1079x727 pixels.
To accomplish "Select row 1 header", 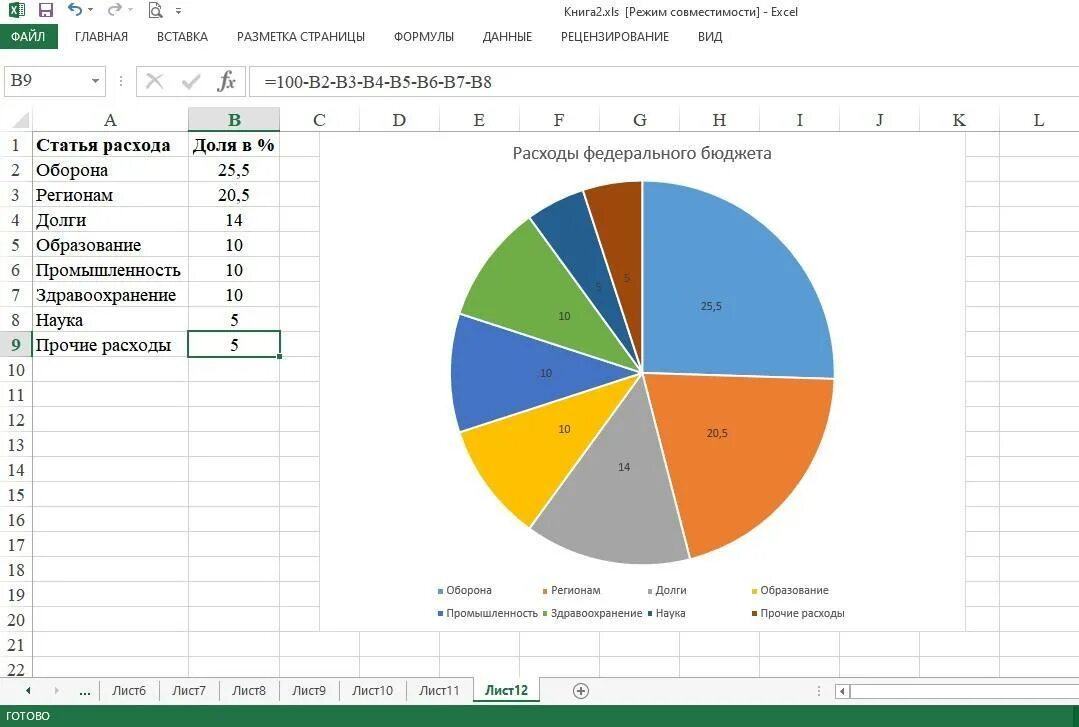I will pos(16,145).
